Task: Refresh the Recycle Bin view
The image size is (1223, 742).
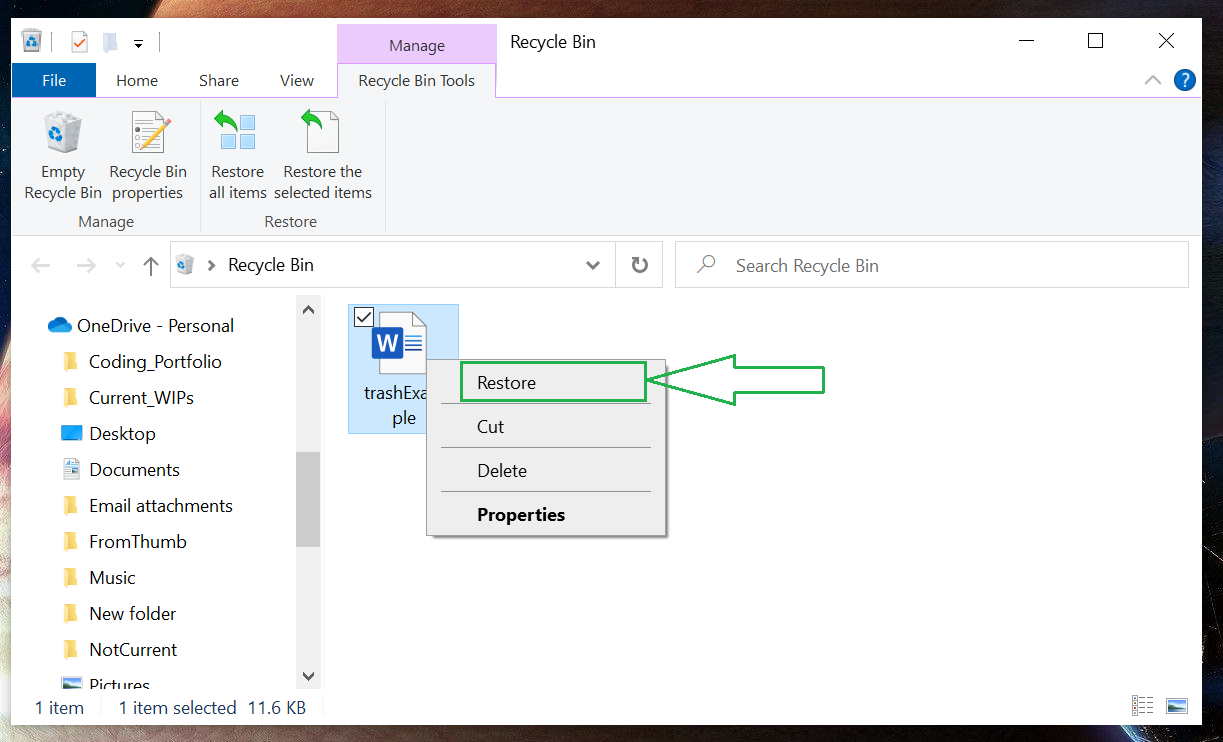Action: [x=640, y=265]
